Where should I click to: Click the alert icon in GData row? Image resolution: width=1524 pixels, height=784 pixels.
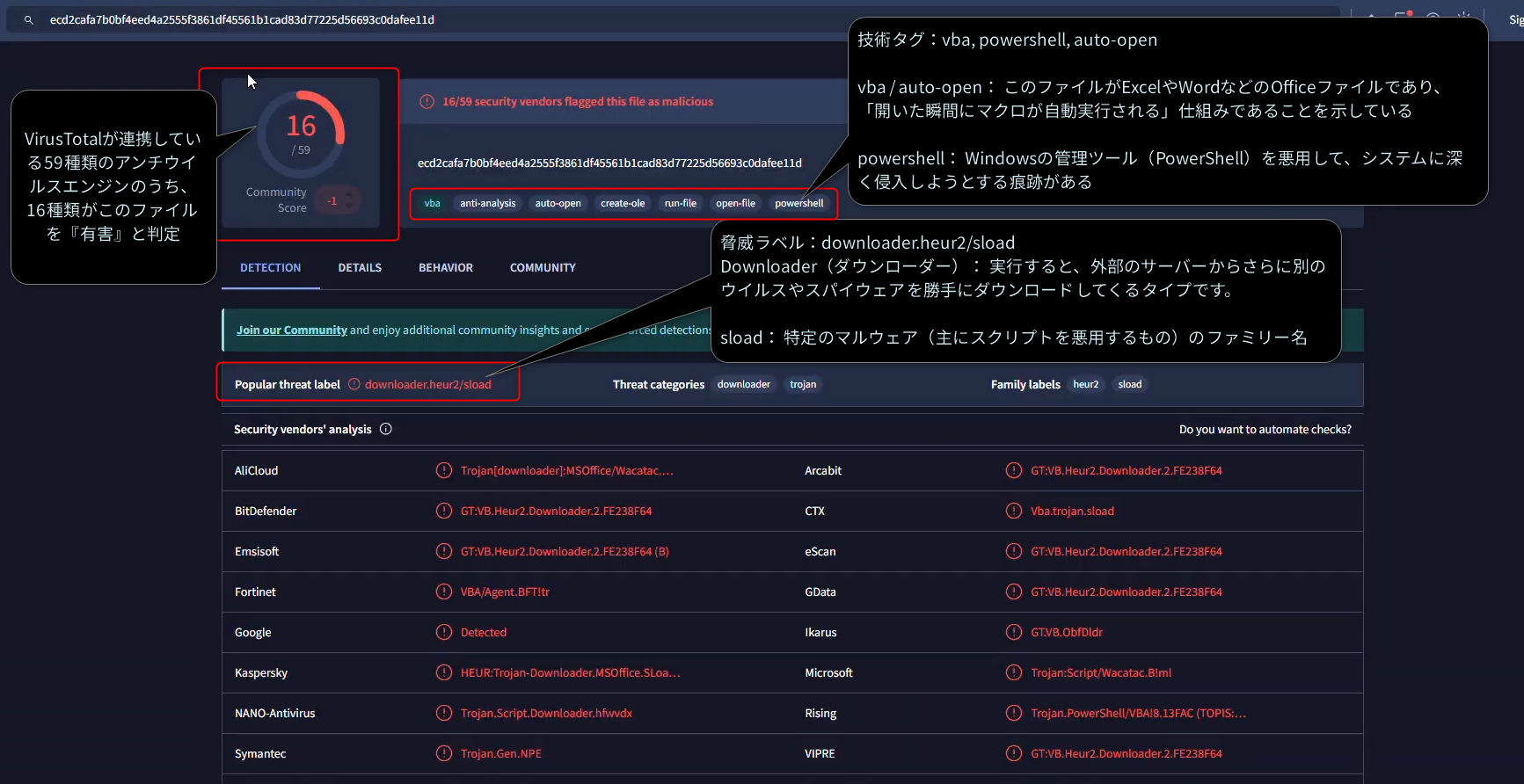click(x=1014, y=592)
